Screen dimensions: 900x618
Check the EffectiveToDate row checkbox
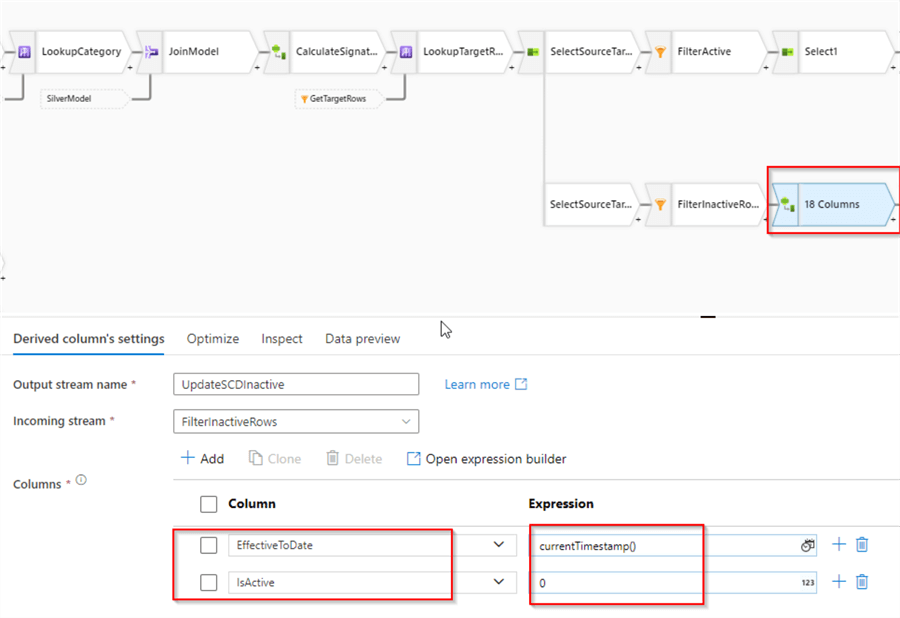click(x=208, y=545)
